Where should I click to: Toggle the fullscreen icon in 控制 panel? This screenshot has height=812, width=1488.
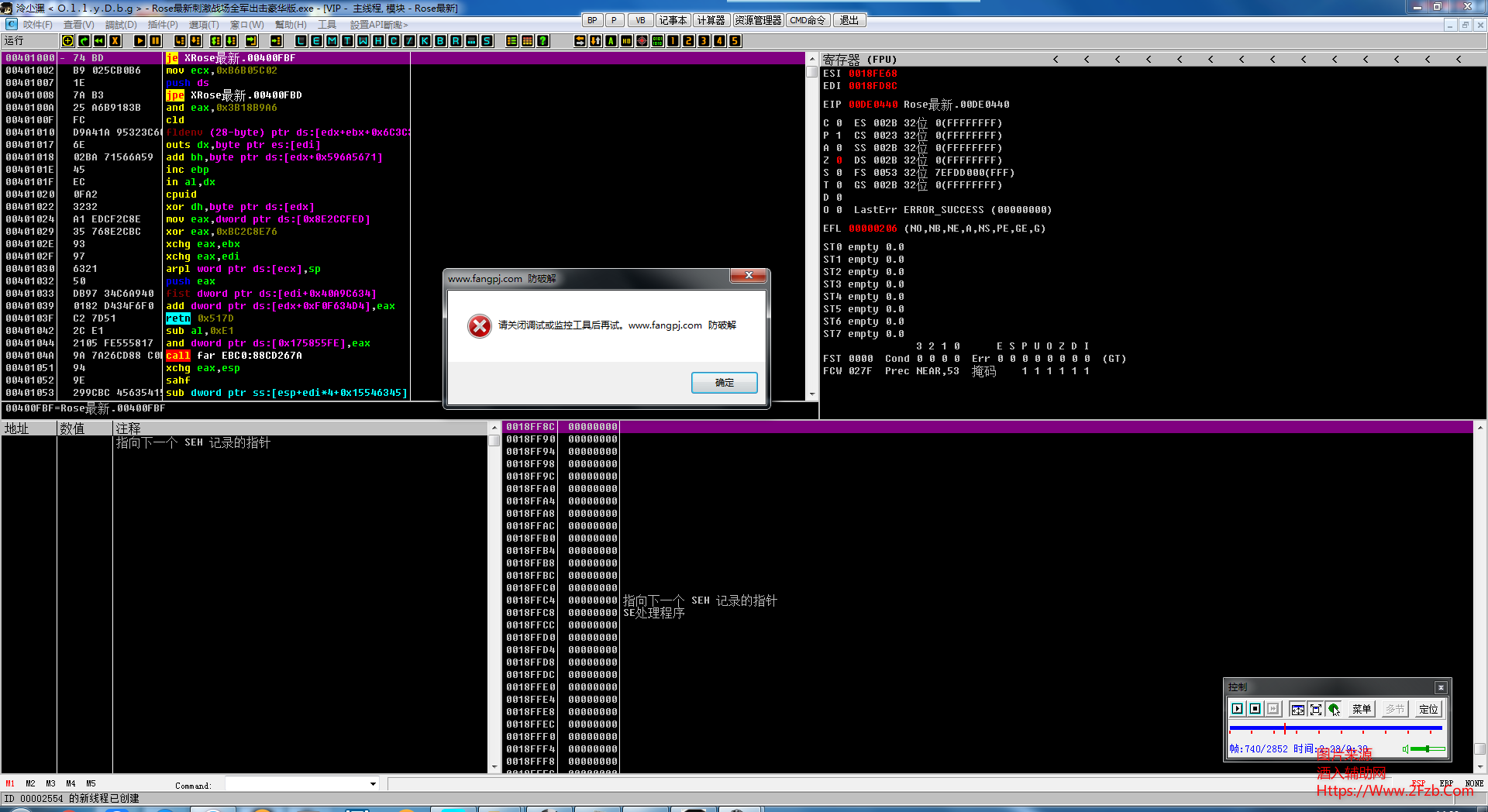1315,709
